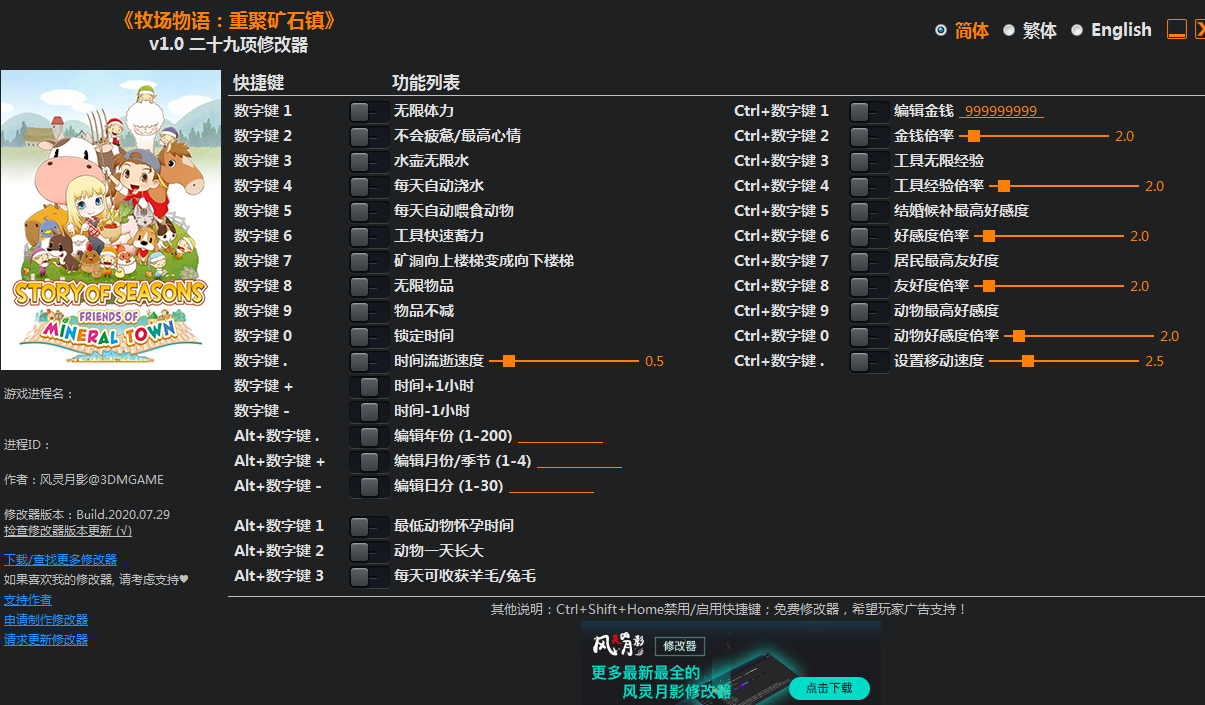Select the 繁体 language radio button

(x=1009, y=30)
